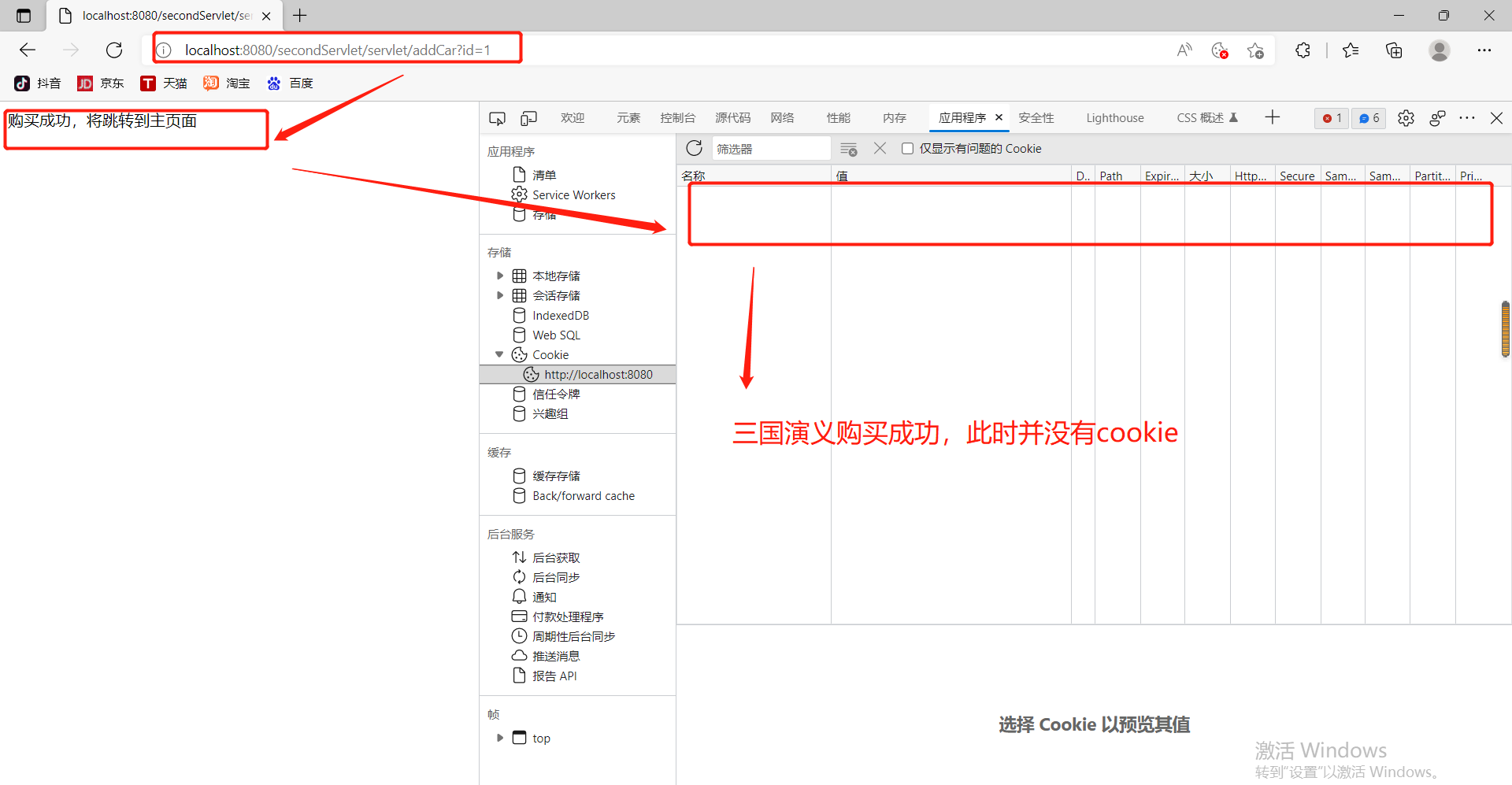The image size is (1512, 785).
Task: Clear all cookies icon
Action: (x=848, y=149)
